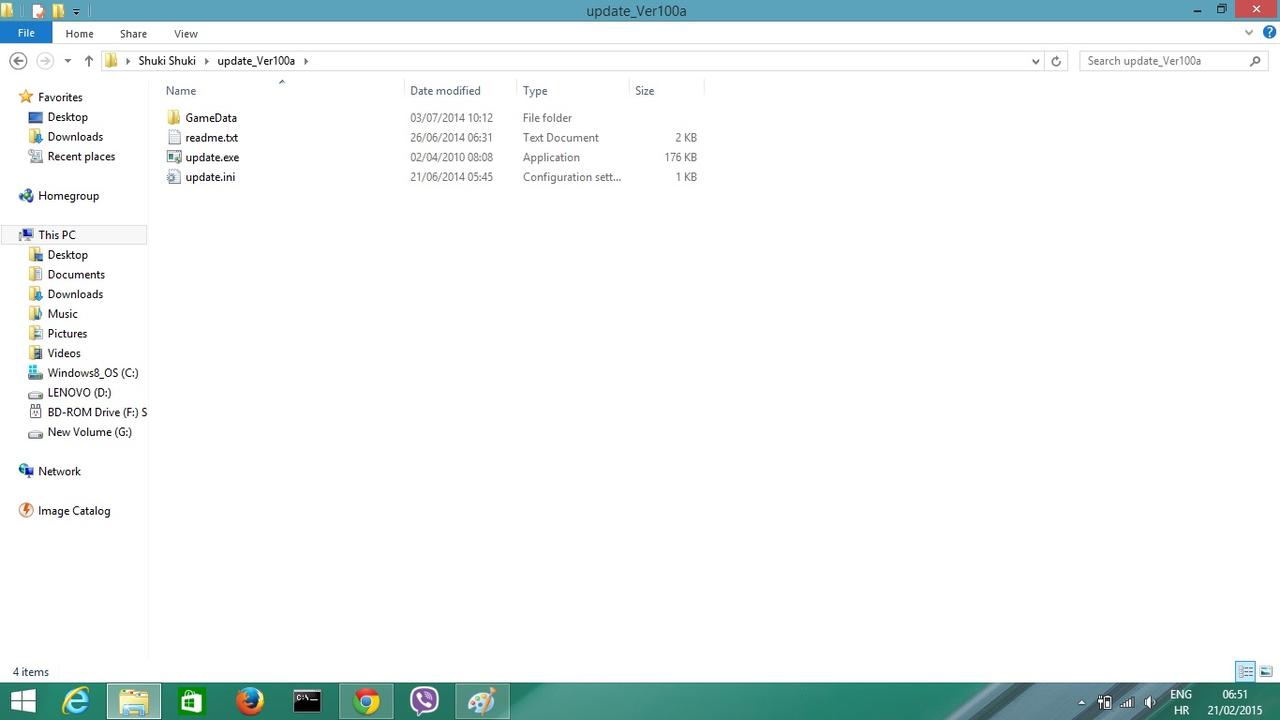The height and width of the screenshot is (720, 1280).
Task: Expand the ribbon with the chevron
Action: tap(1249, 33)
